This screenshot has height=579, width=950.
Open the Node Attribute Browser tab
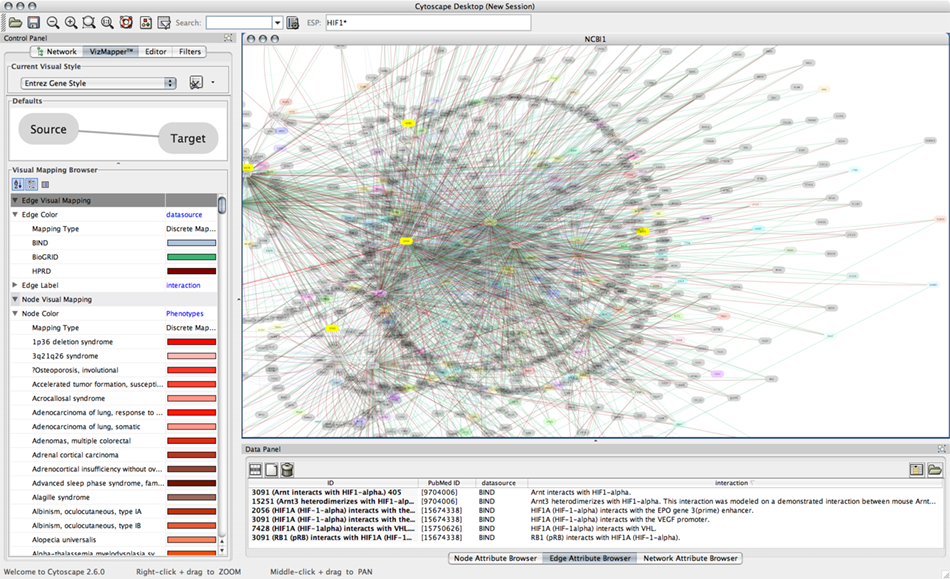pos(495,558)
